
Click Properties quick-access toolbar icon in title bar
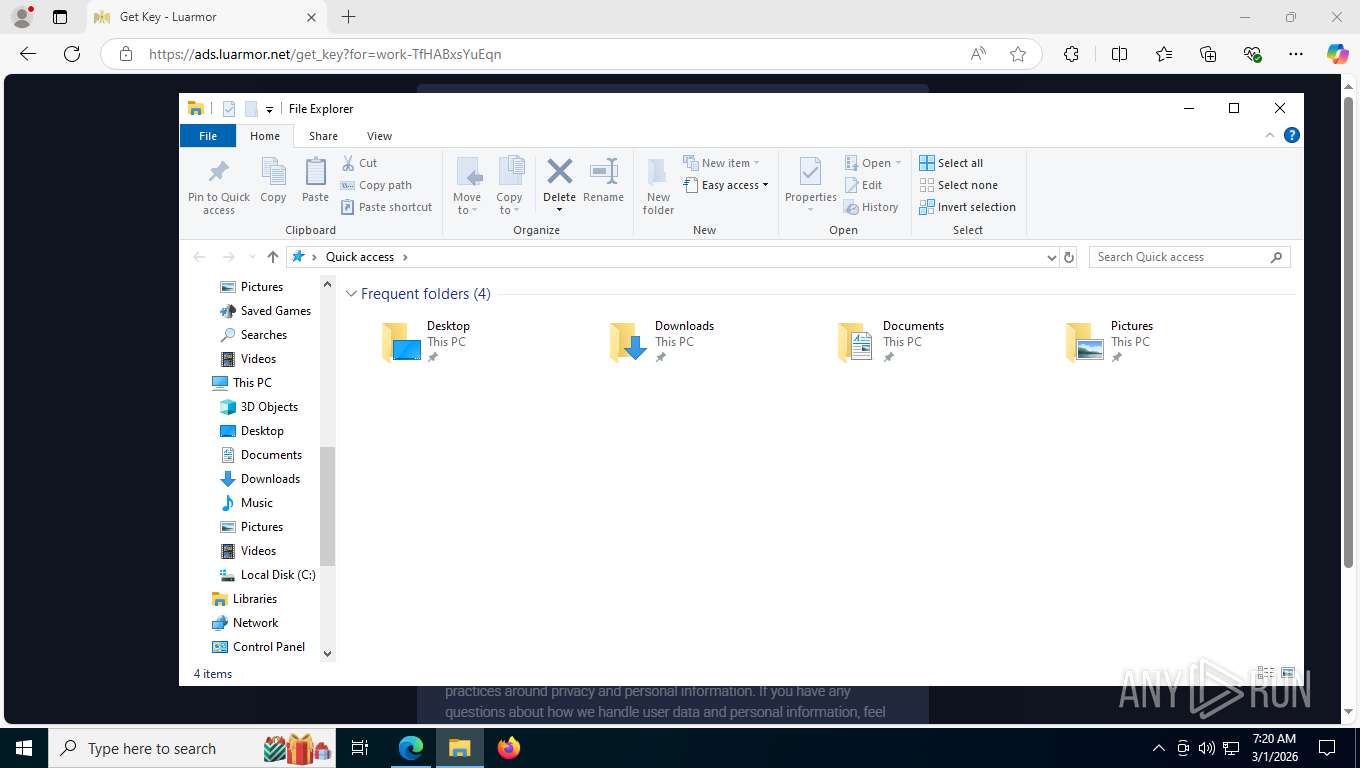pyautogui.click(x=229, y=109)
